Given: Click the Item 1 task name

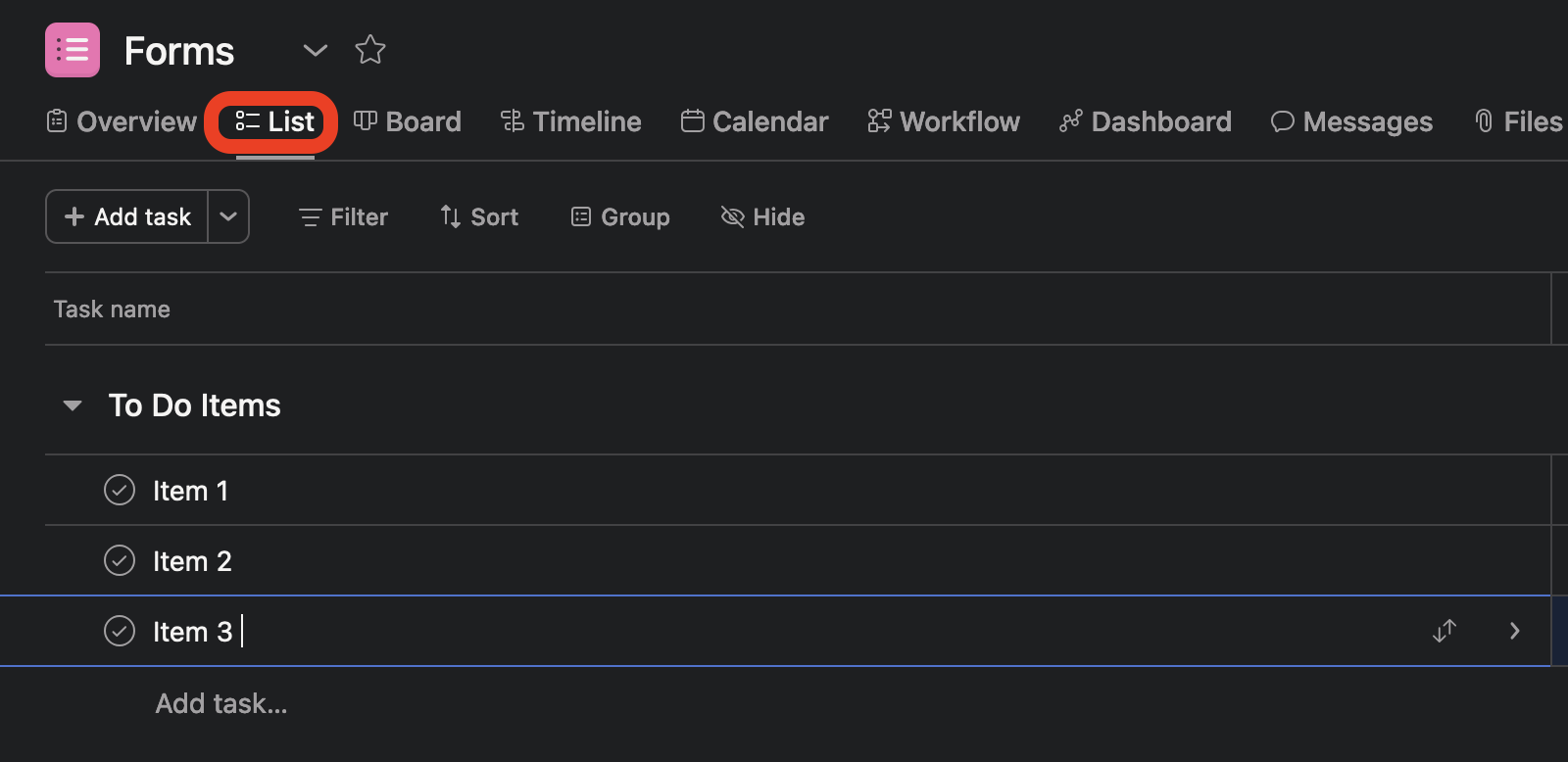Looking at the screenshot, I should 190,491.
